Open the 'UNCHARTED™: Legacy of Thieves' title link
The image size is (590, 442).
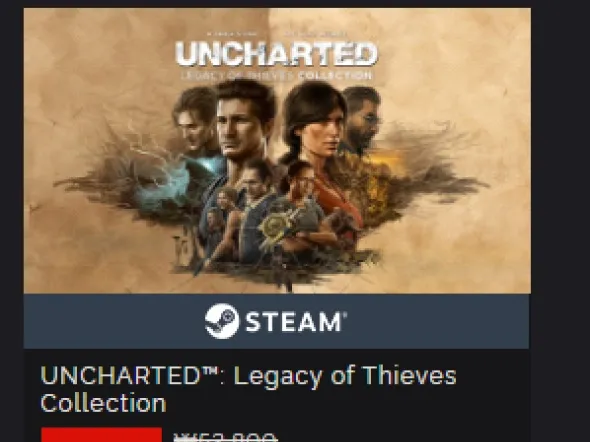pos(248,375)
